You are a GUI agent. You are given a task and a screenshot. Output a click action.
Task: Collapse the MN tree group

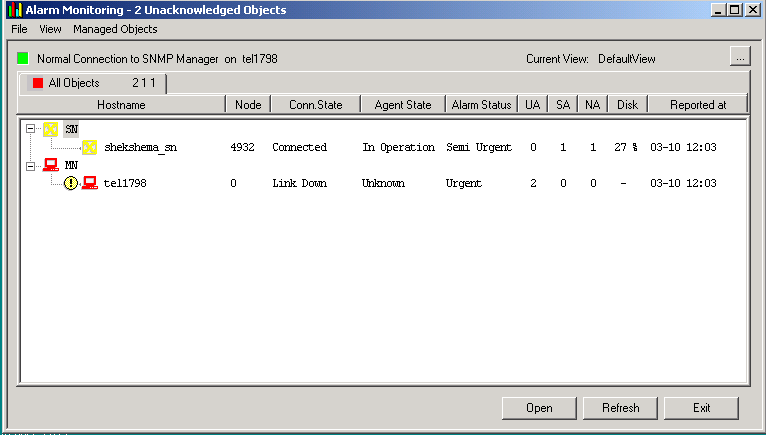click(x=30, y=165)
